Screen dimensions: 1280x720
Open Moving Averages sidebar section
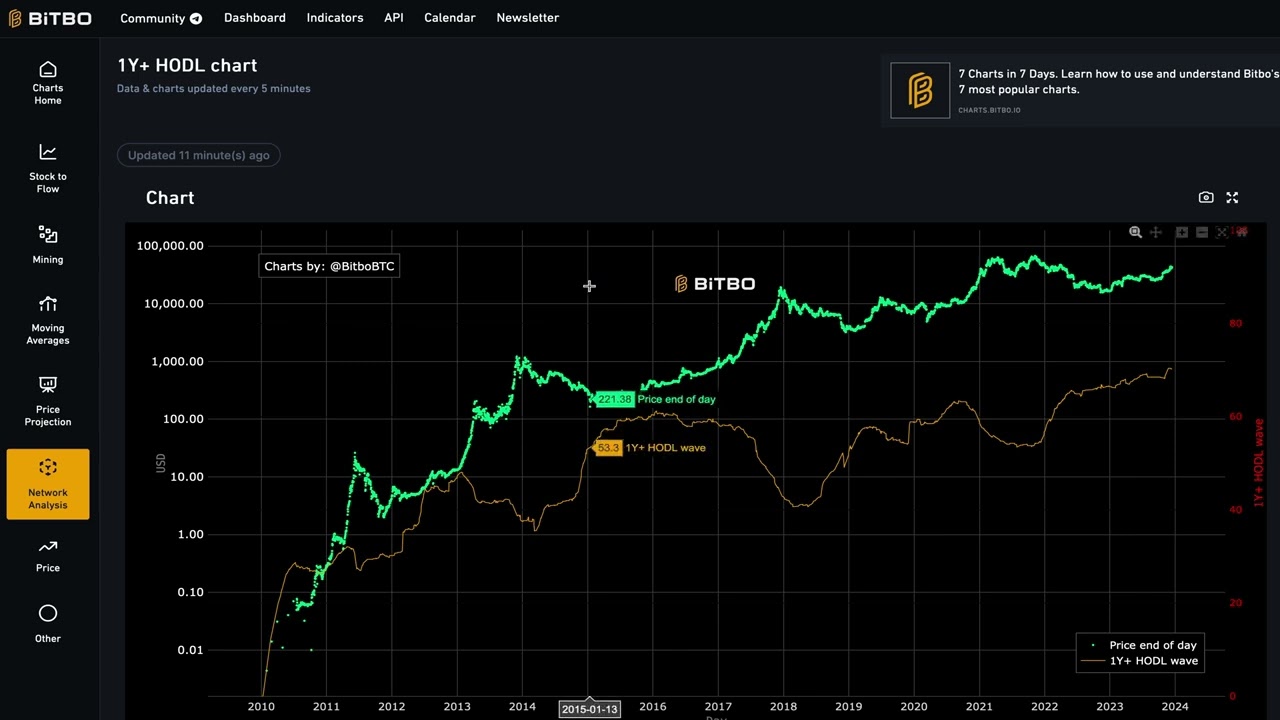pos(48,320)
